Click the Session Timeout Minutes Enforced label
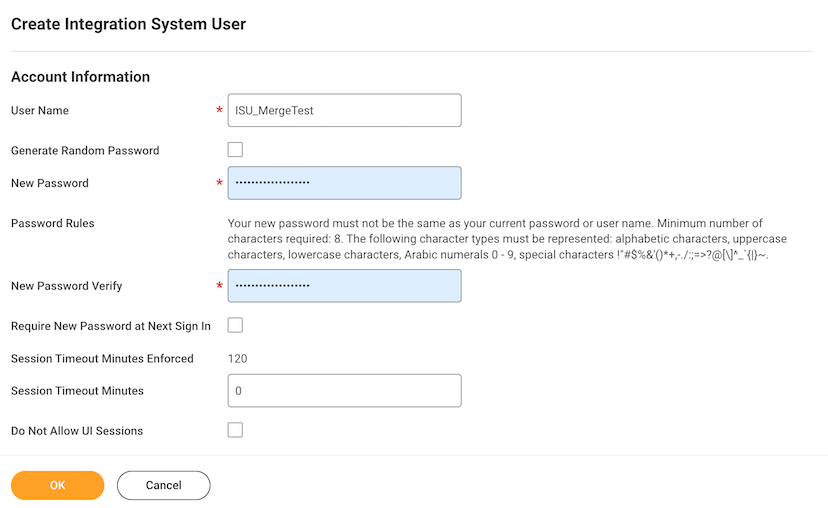 click(102, 358)
